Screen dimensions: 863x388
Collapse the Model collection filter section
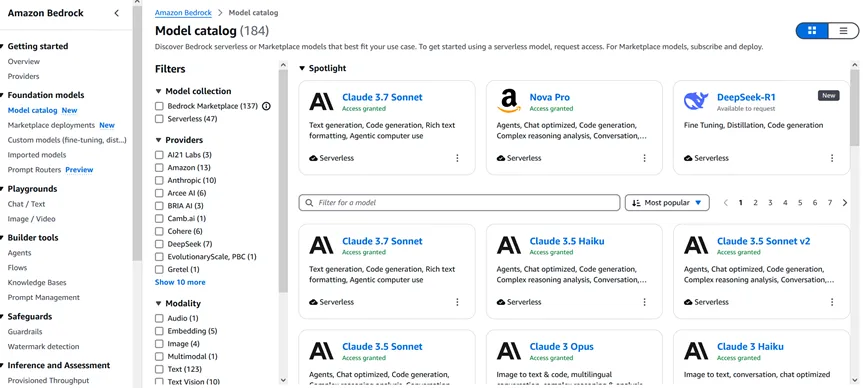coord(159,91)
